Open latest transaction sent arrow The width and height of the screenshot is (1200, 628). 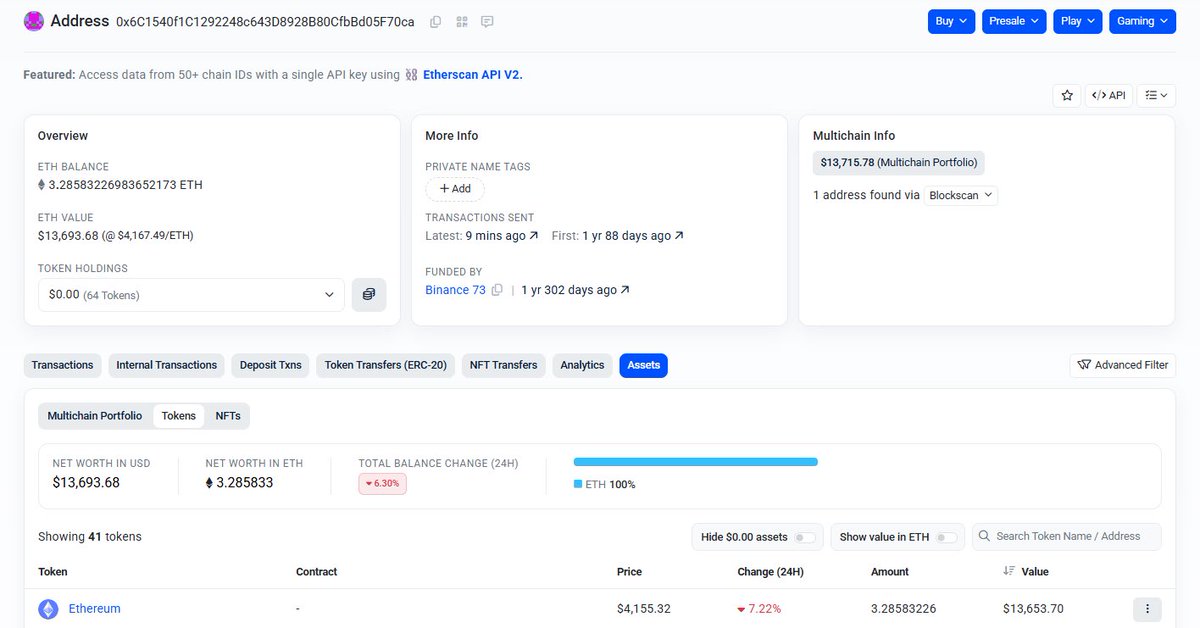pyautogui.click(x=534, y=236)
